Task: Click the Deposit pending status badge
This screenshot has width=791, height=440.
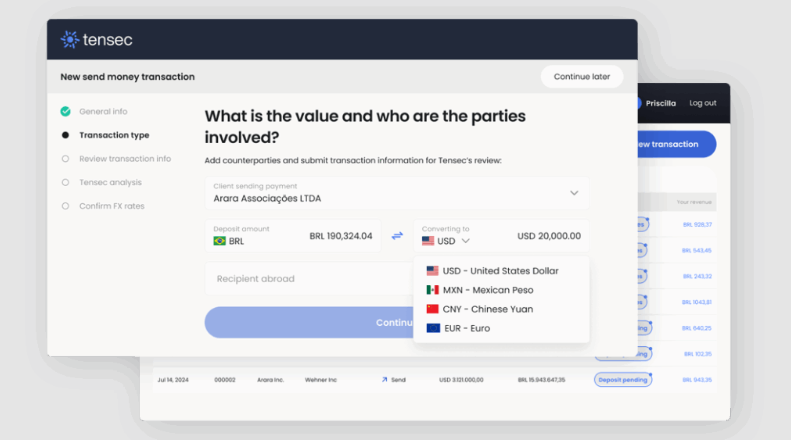Action: coord(623,379)
